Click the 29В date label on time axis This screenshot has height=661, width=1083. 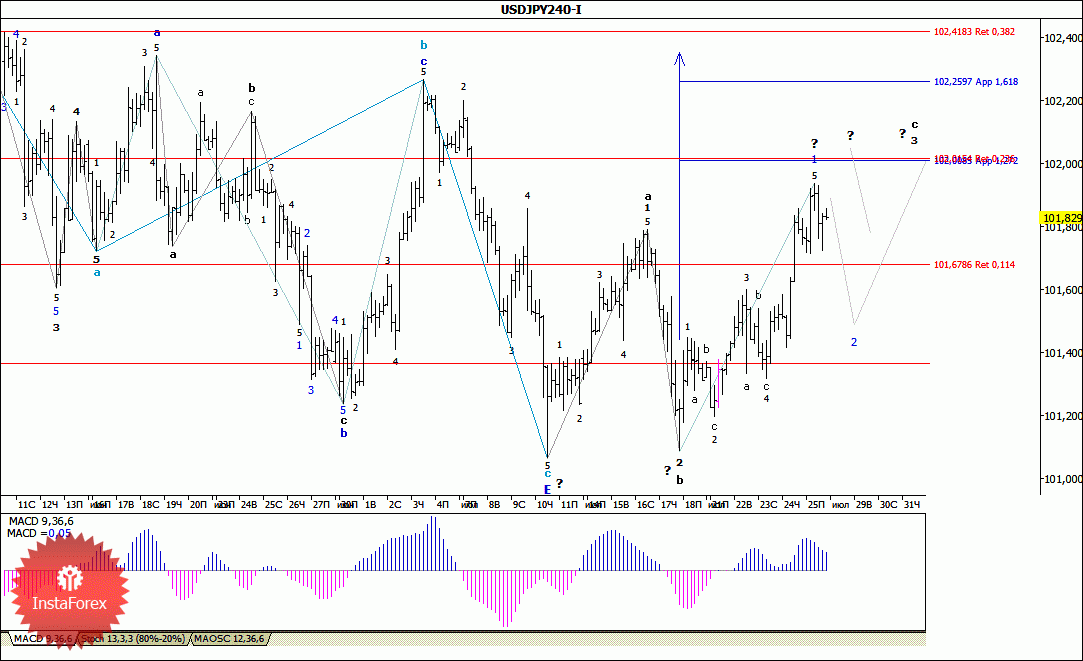click(x=864, y=505)
